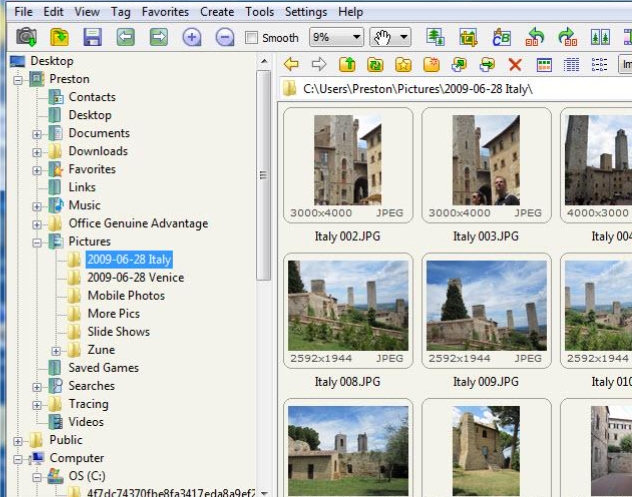Select the Italy 003.JPG thumbnail

tap(486, 165)
